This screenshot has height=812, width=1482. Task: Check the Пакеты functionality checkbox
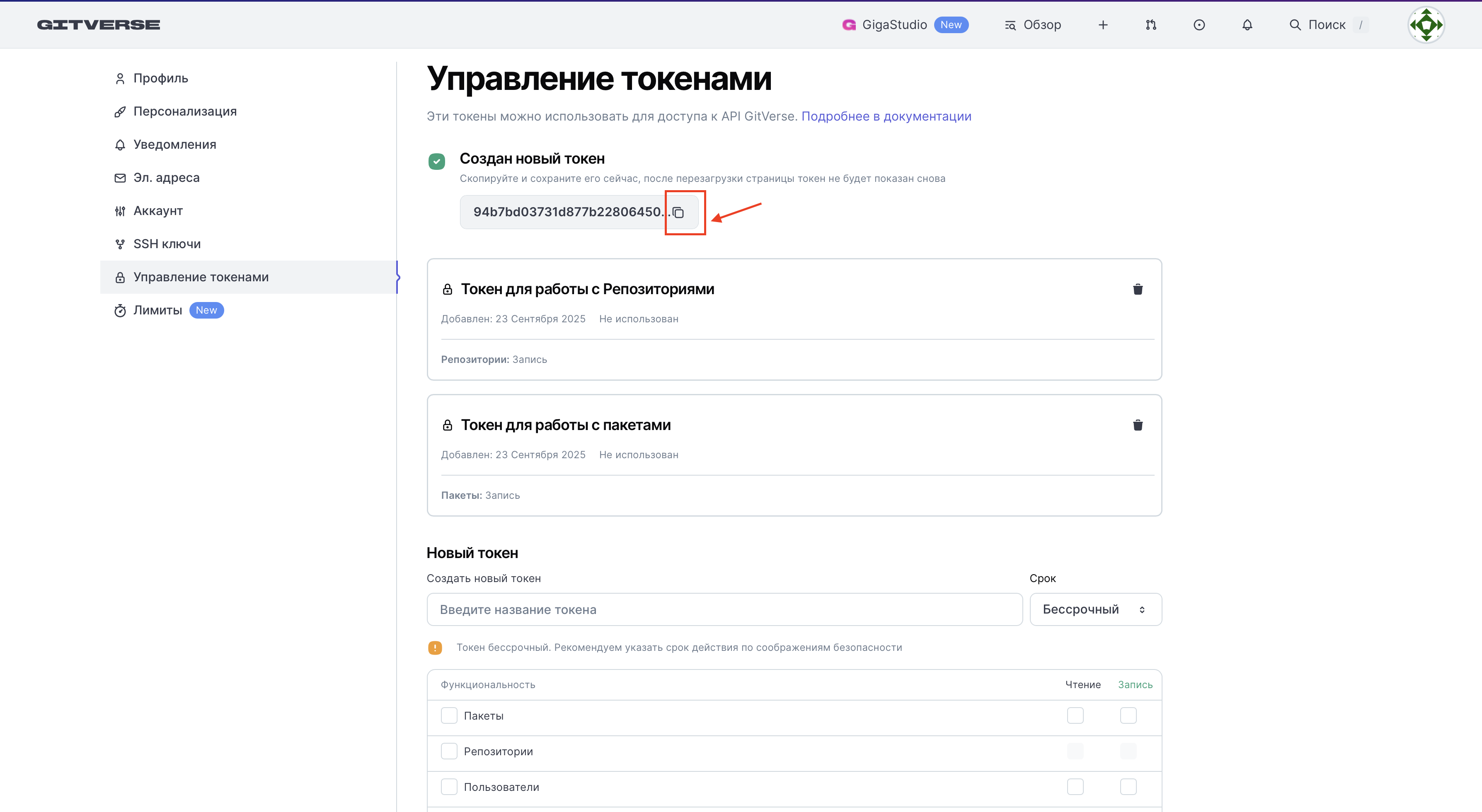(x=449, y=715)
